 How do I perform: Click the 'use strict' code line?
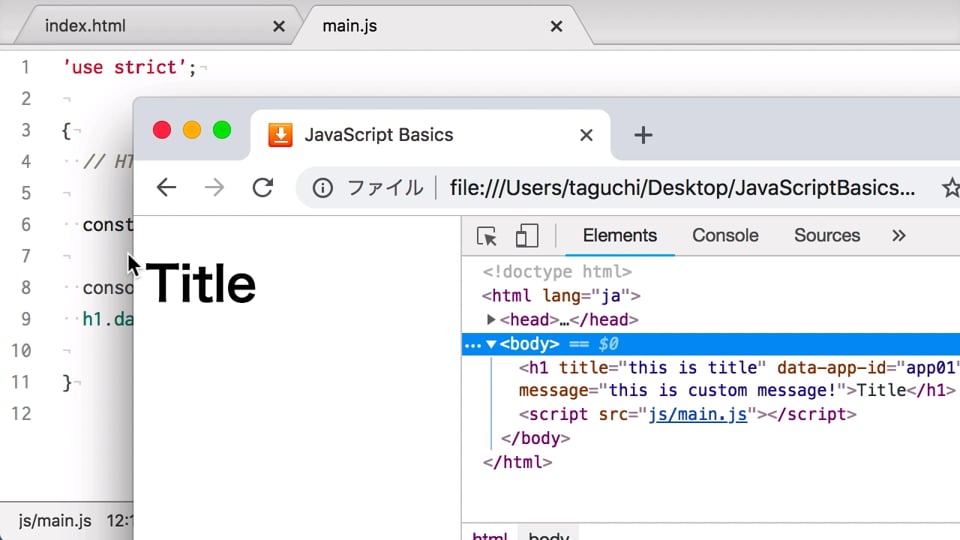[130, 67]
